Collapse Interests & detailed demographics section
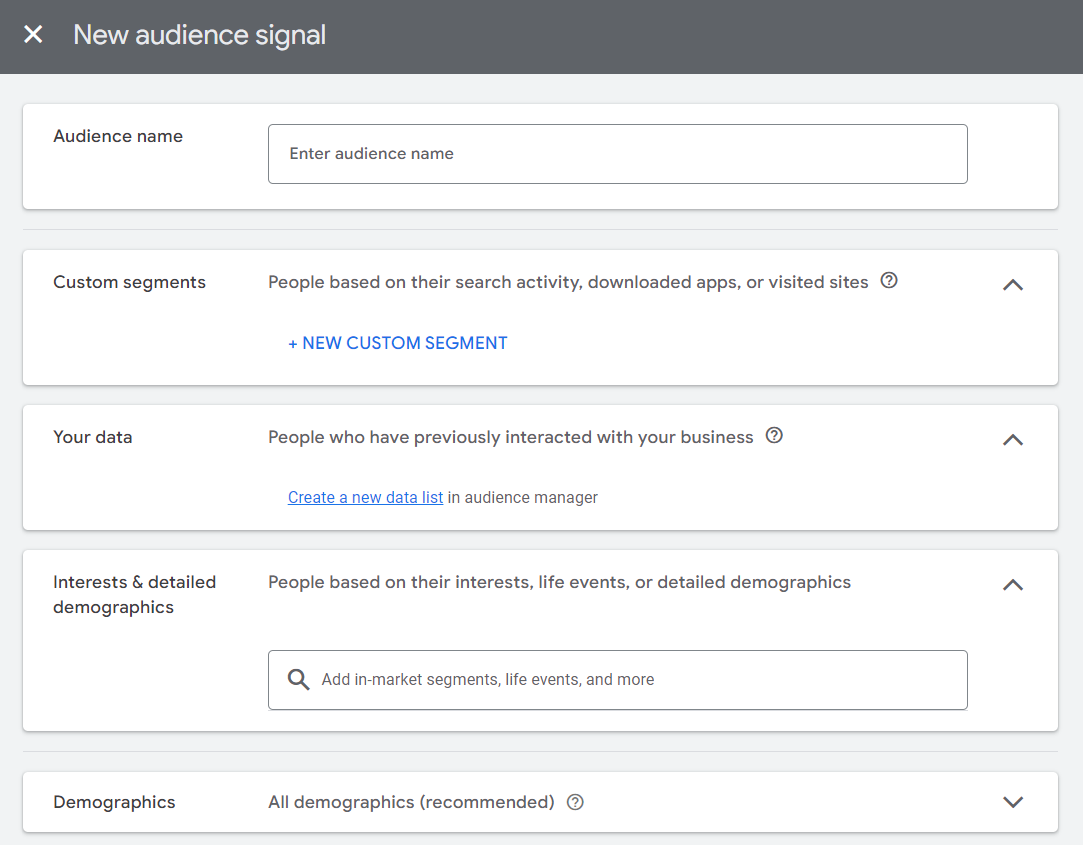The width and height of the screenshot is (1083, 845). (x=1012, y=584)
